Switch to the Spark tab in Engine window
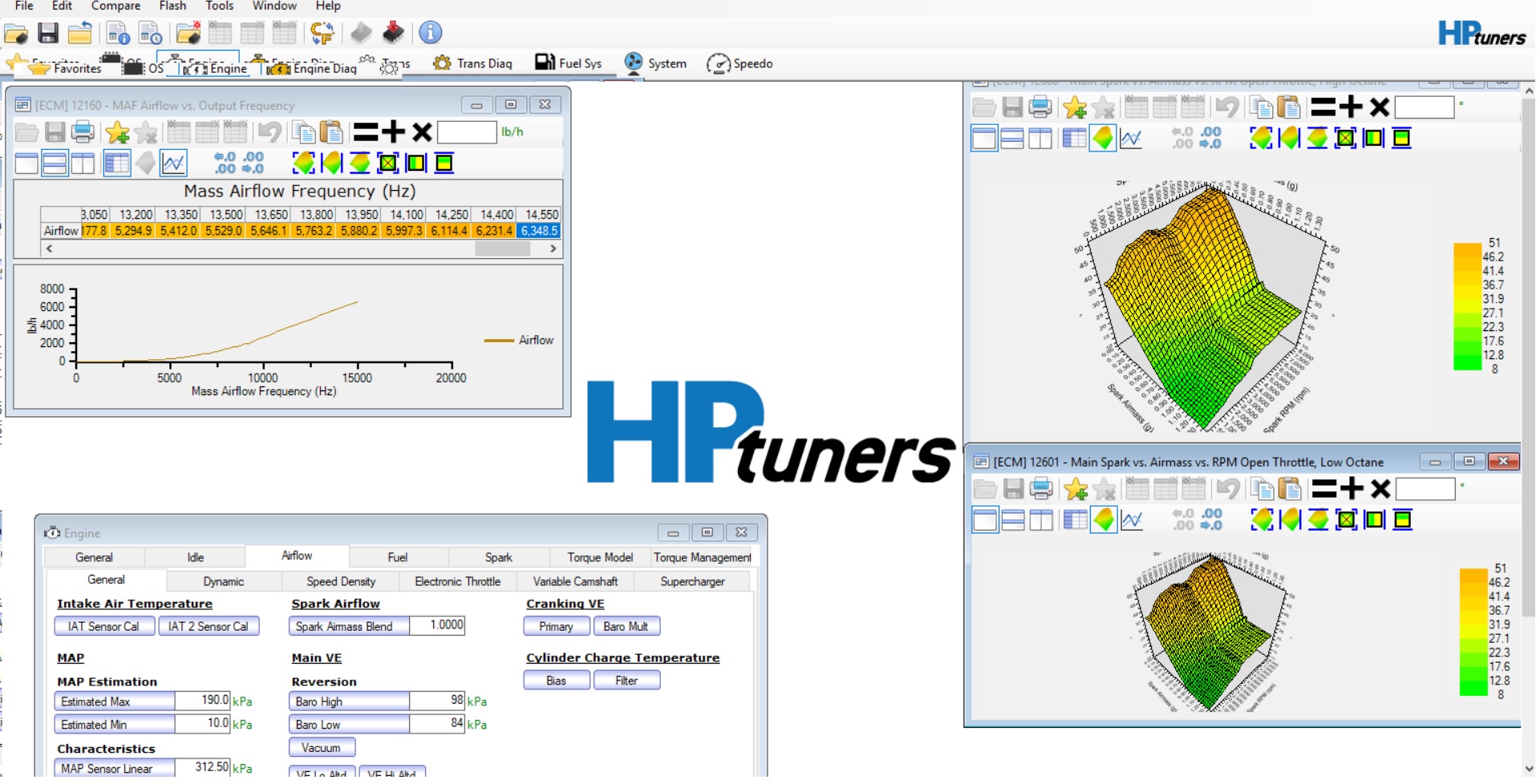This screenshot has height=784, width=1540. click(x=498, y=557)
